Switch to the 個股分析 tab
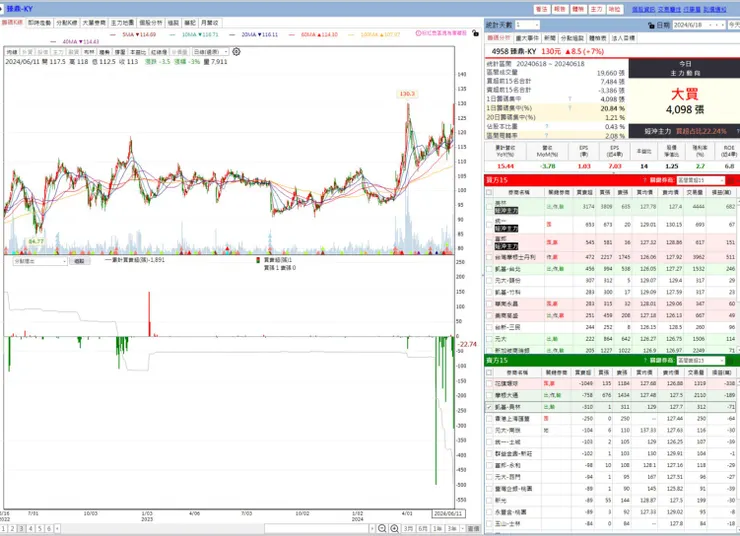Viewport: 740px width, 536px height. pyautogui.click(x=151, y=23)
